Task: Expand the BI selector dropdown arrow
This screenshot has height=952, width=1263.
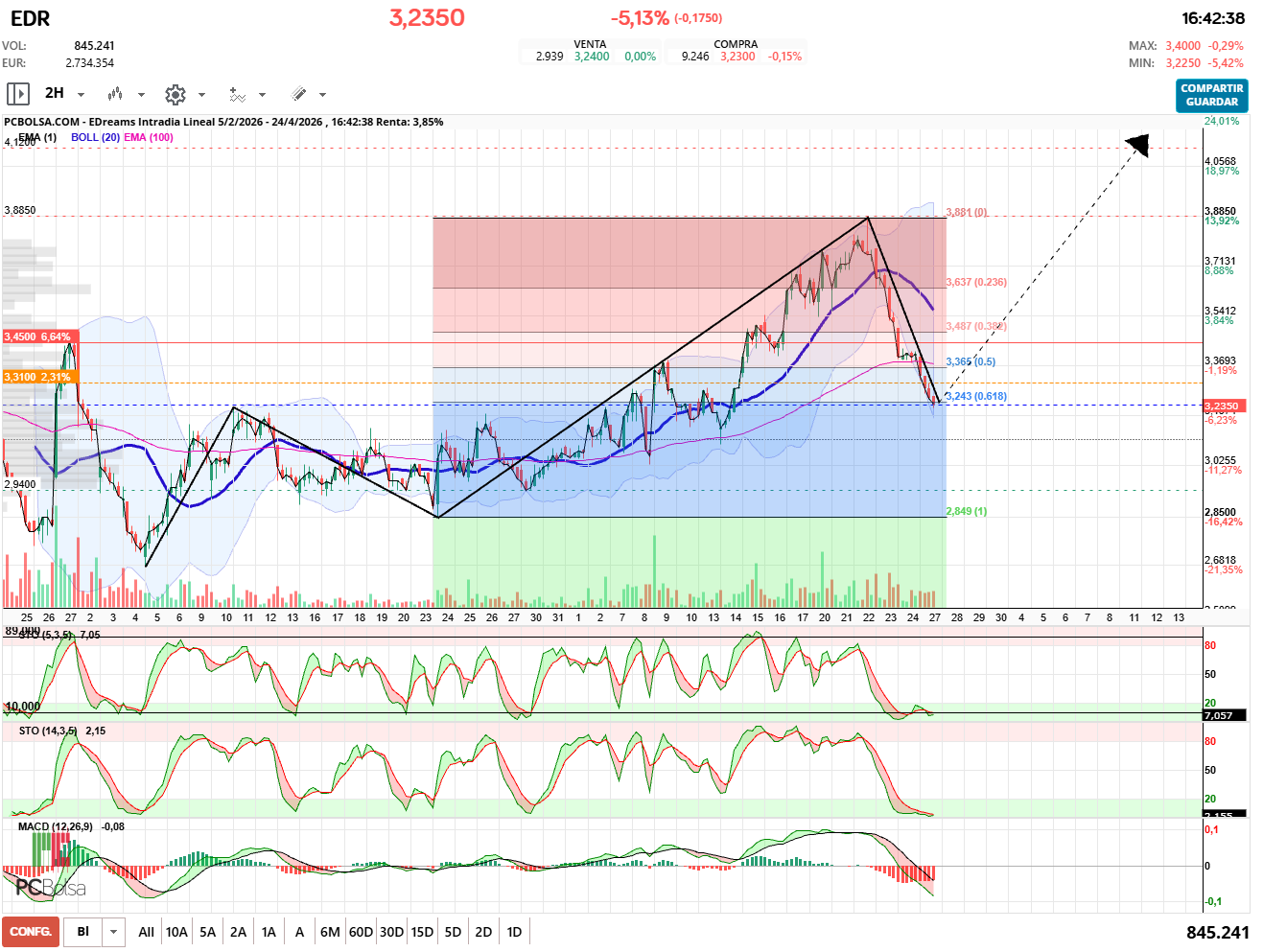Action: point(114,932)
